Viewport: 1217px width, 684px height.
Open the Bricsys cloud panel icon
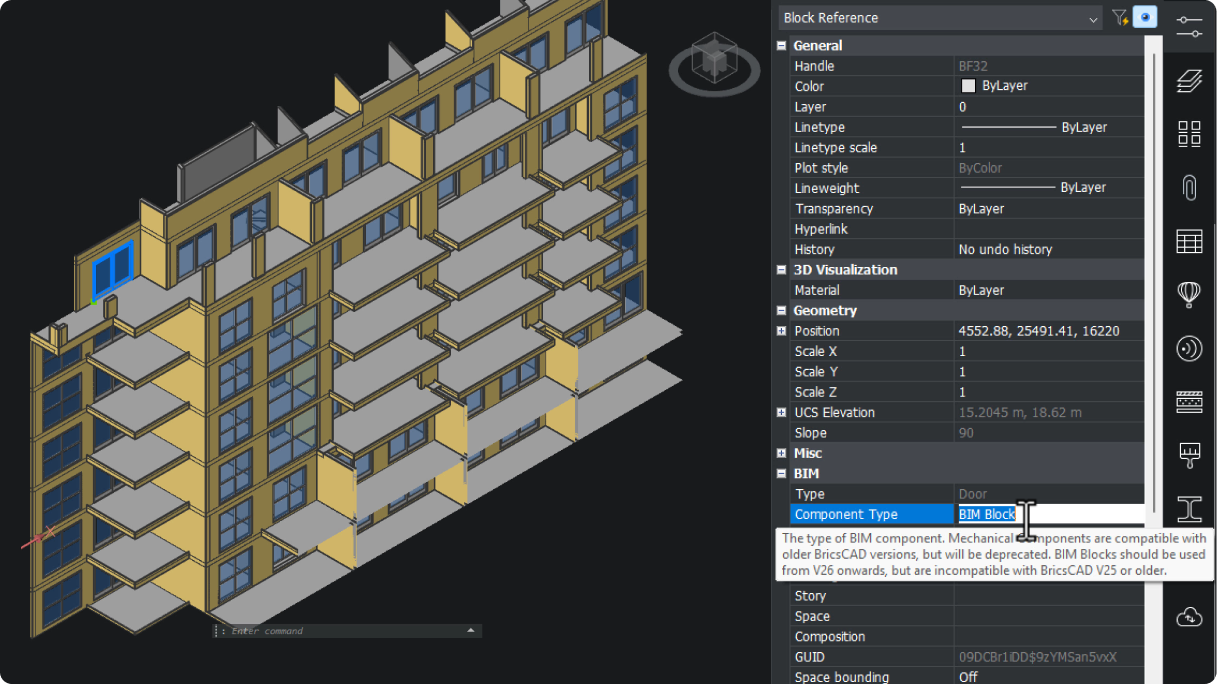(1188, 616)
